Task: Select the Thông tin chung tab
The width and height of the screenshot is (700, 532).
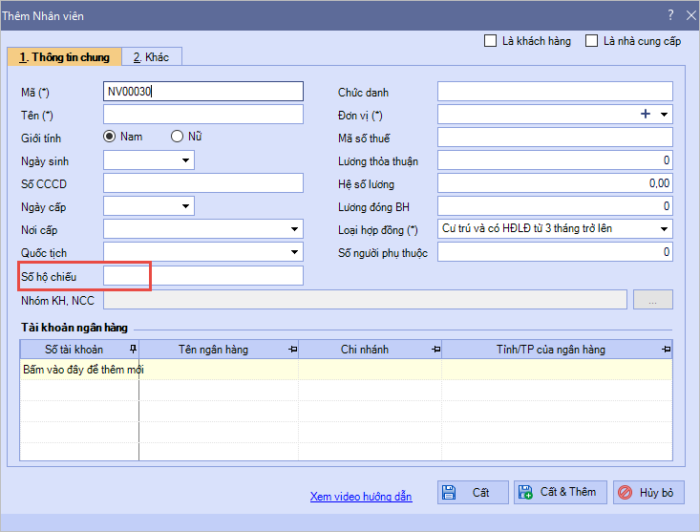Action: click(x=64, y=57)
